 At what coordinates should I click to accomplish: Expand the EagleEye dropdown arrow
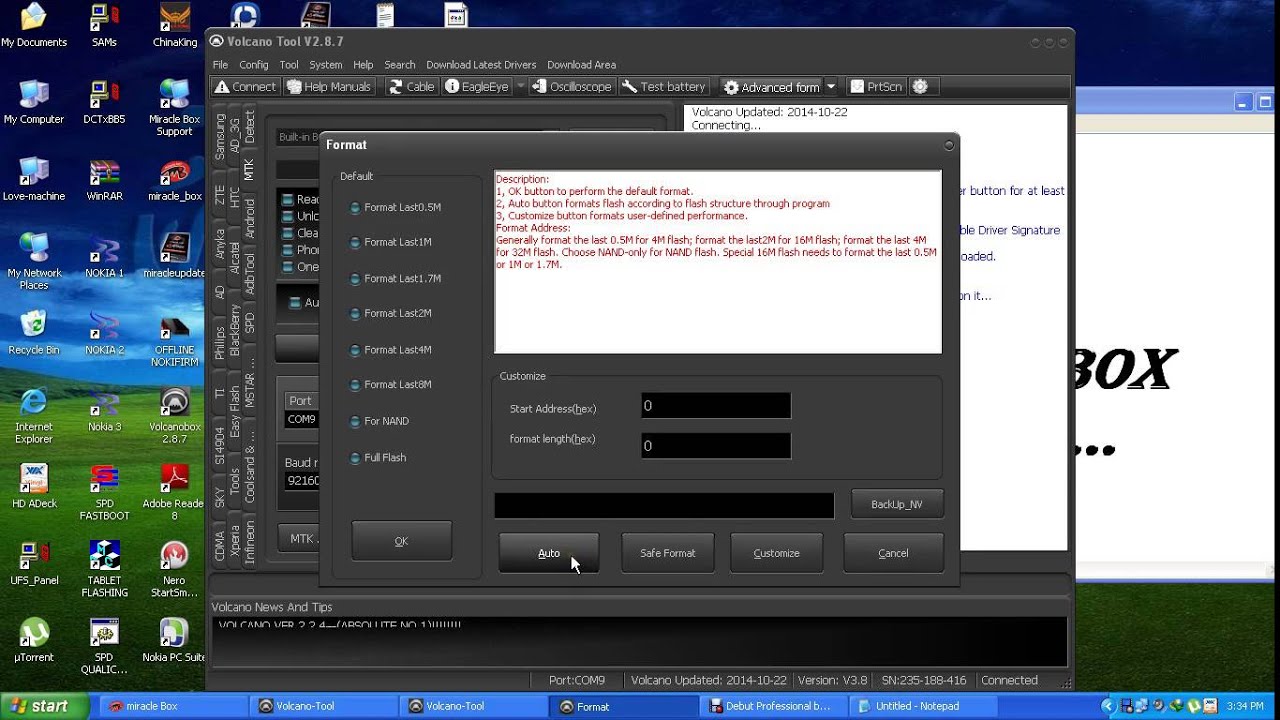(x=520, y=87)
